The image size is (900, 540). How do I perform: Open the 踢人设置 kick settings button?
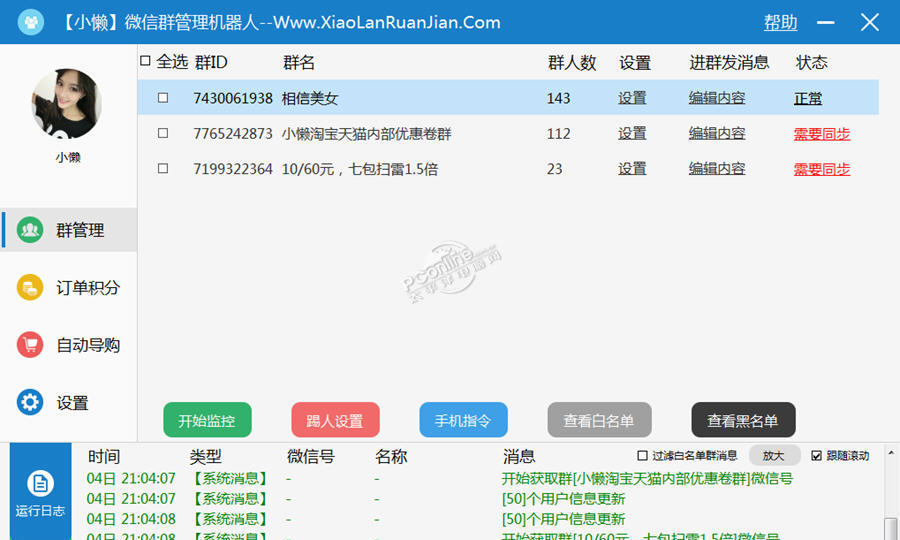[x=335, y=421]
